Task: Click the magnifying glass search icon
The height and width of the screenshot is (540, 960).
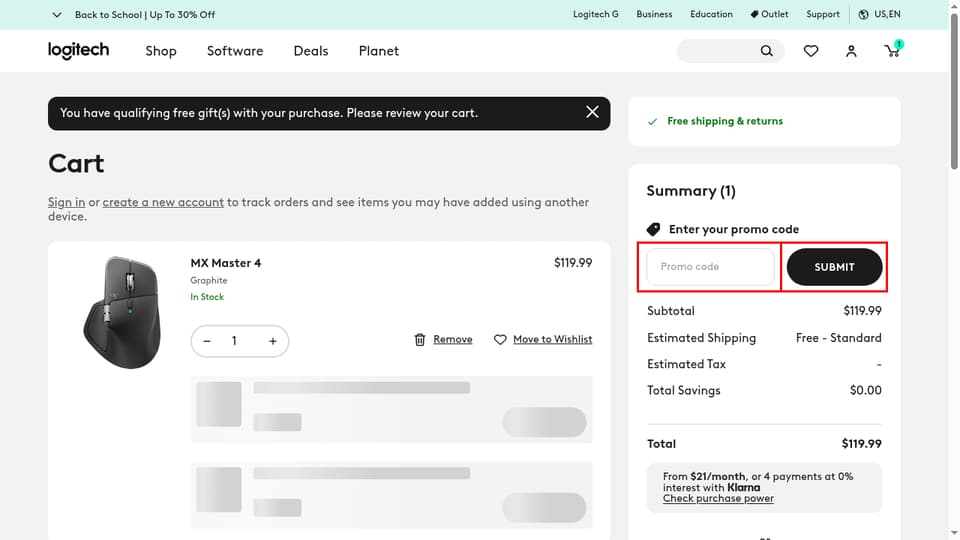Action: (767, 51)
